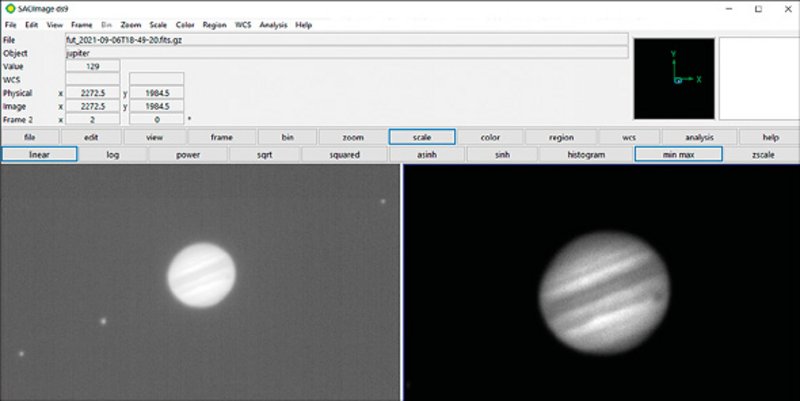
Task: Click the panner thumbnail with XY axes
Action: (674, 79)
